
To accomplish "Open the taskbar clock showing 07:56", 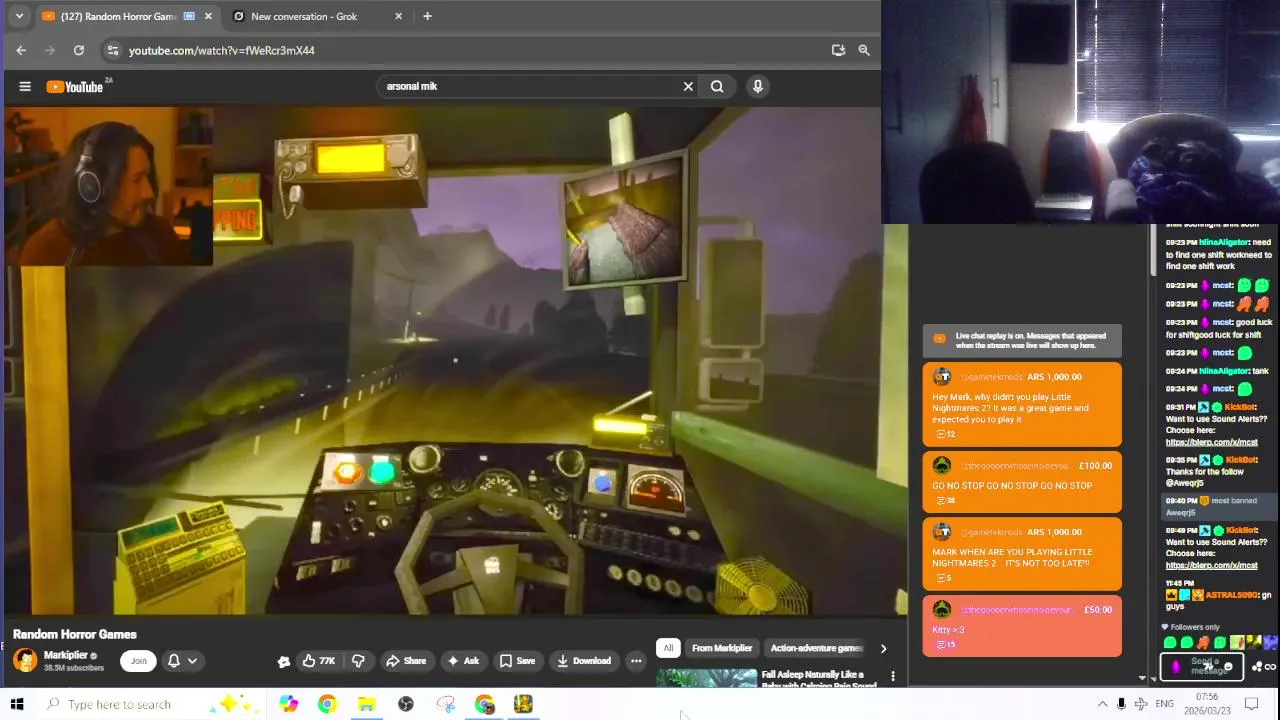I will (1207, 704).
